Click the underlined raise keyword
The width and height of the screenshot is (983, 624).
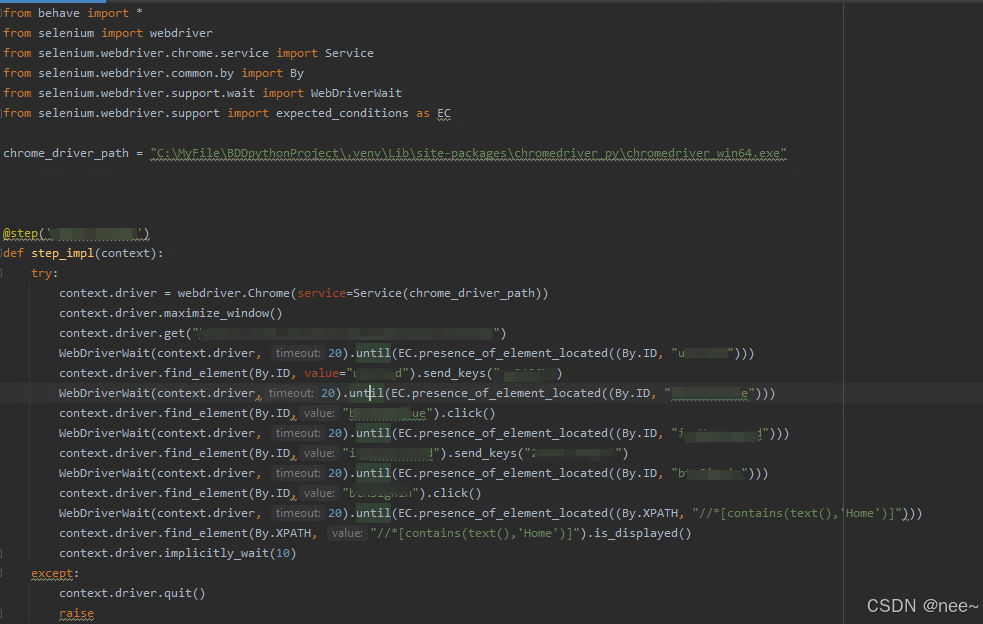(76, 612)
